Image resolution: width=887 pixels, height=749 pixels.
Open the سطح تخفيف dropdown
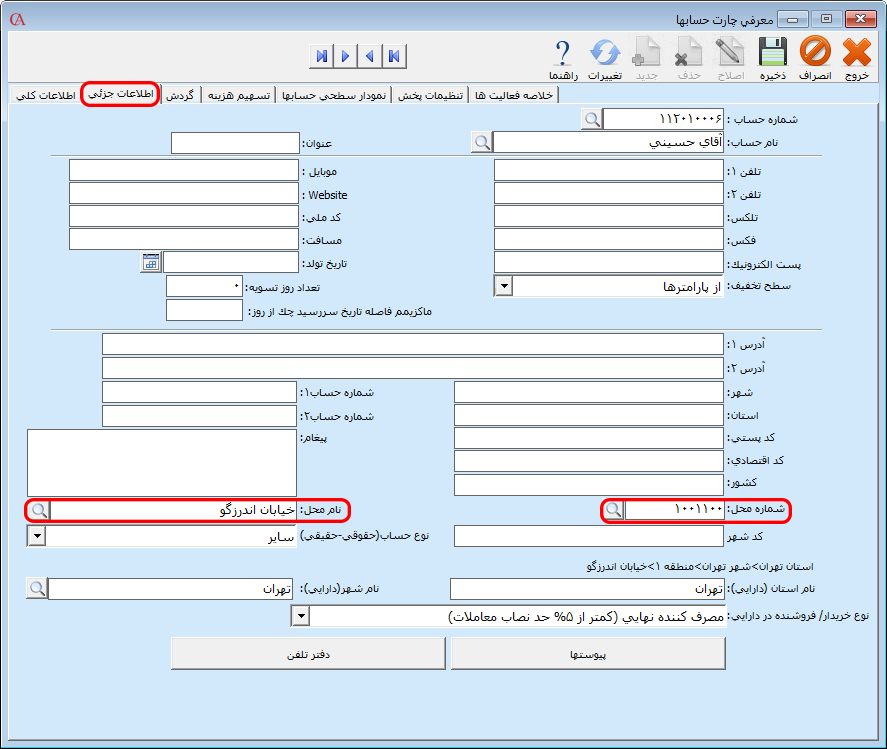(502, 284)
